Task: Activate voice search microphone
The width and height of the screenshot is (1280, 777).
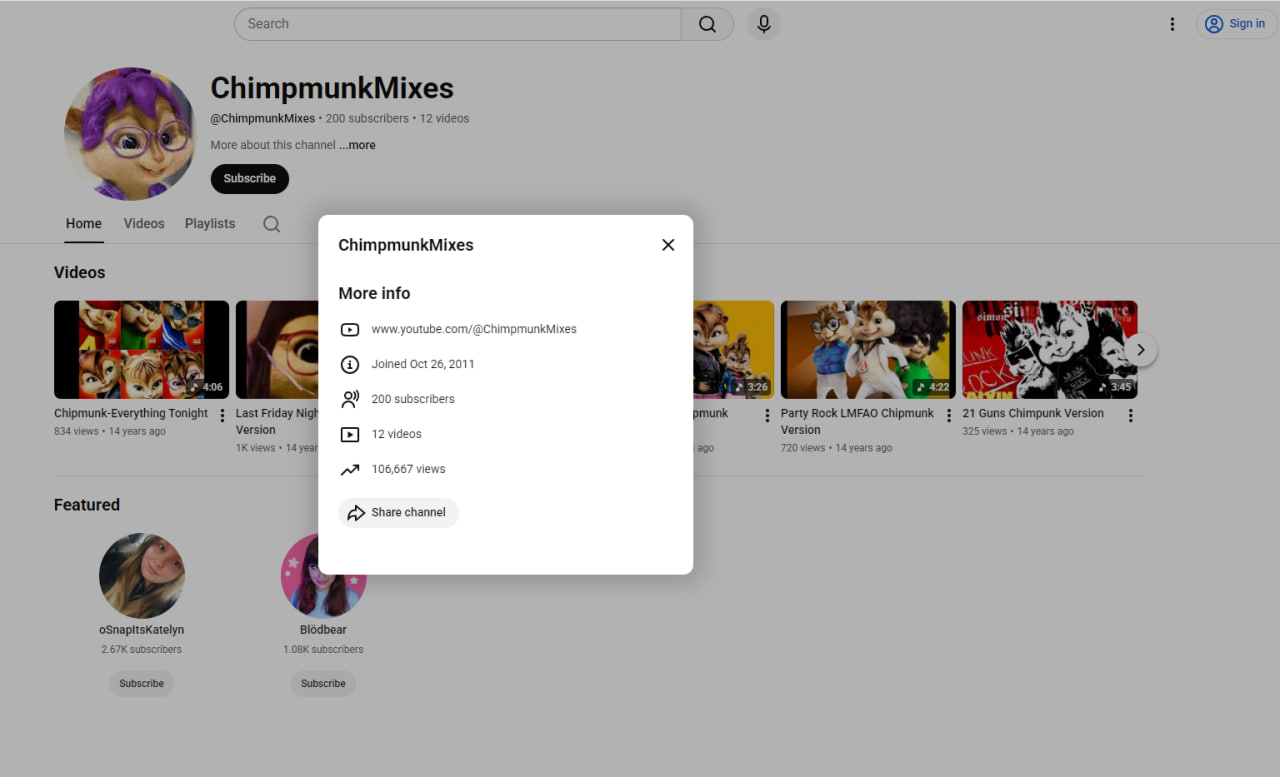Action: click(764, 24)
